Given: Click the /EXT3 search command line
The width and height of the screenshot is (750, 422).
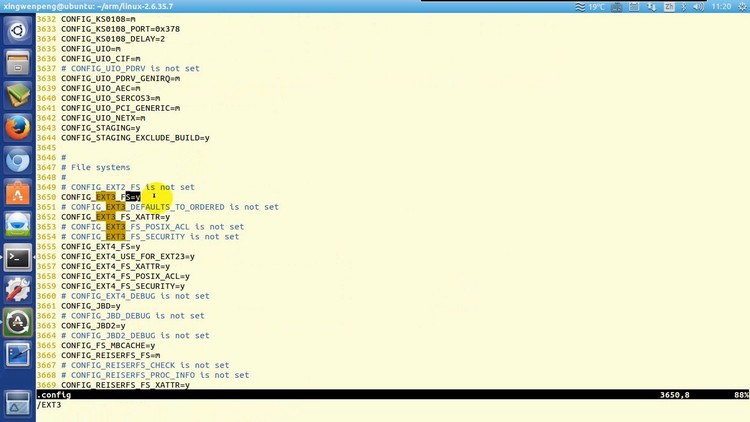Looking at the screenshot, I should [49, 405].
